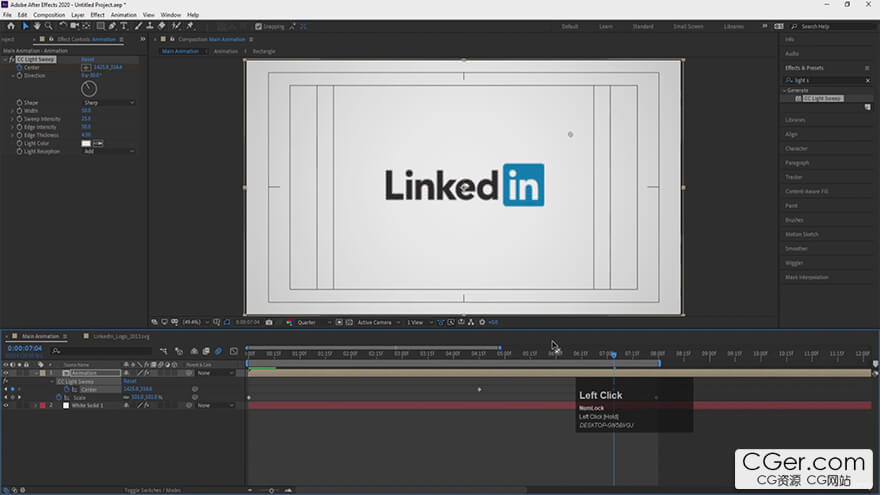Toggle the Width property stopwatch
This screenshot has width=880, height=495.
coord(20,111)
